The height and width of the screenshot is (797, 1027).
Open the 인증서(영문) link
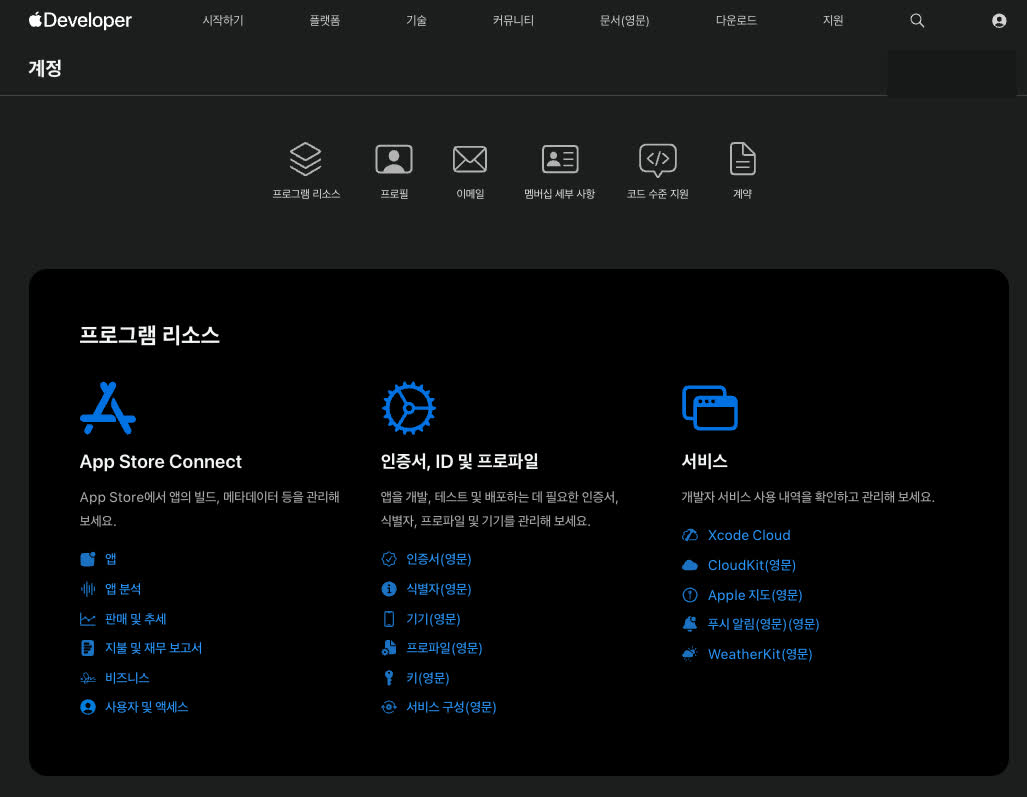[439, 559]
